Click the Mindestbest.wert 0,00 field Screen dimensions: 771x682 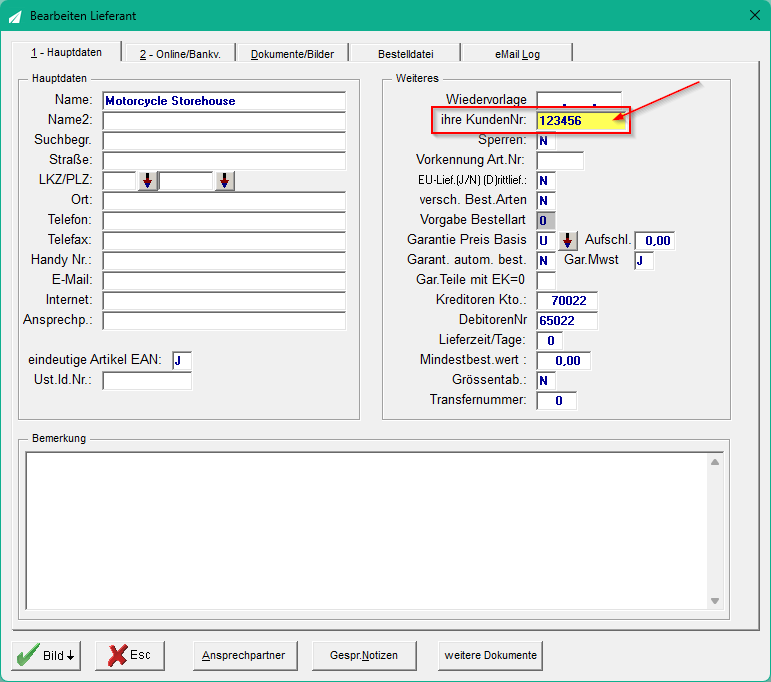tap(563, 361)
